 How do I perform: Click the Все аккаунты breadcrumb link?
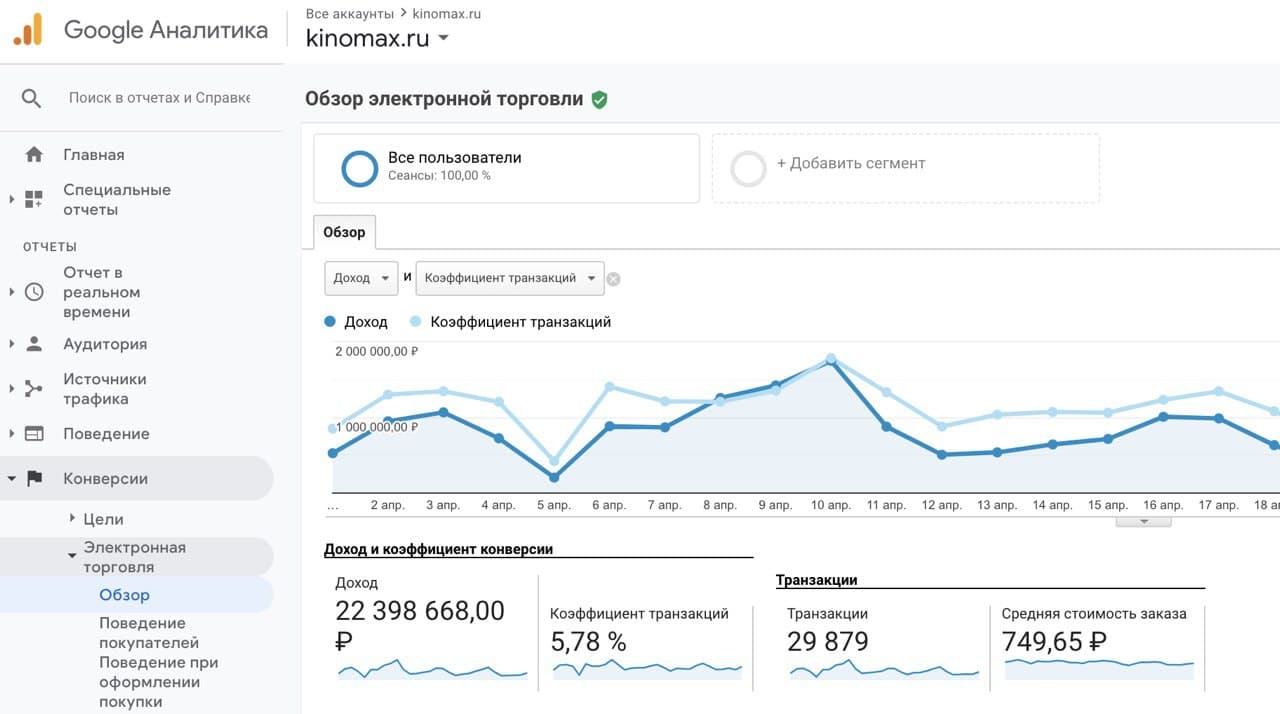coord(348,14)
